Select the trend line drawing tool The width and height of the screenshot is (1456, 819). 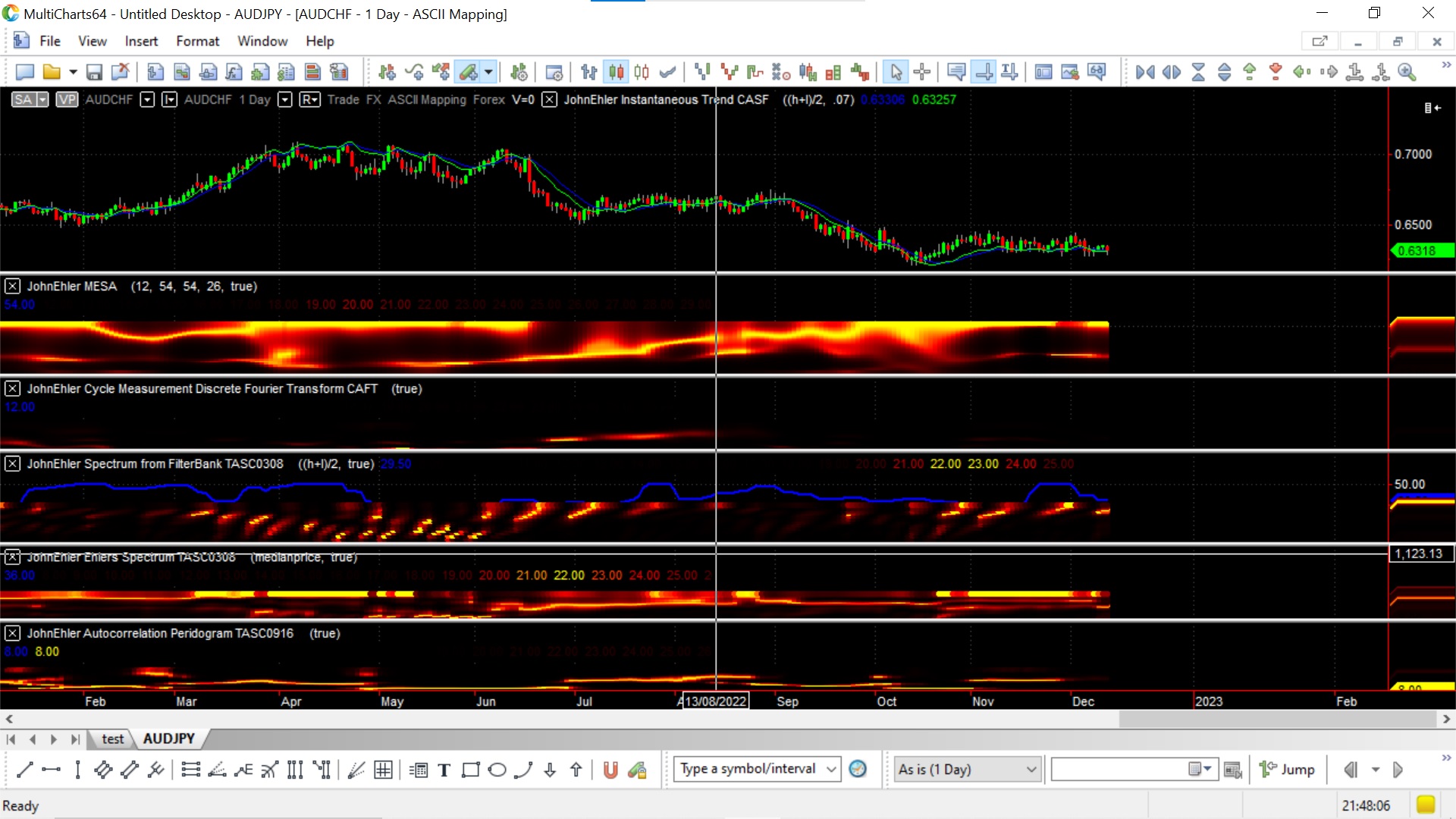pyautogui.click(x=24, y=770)
